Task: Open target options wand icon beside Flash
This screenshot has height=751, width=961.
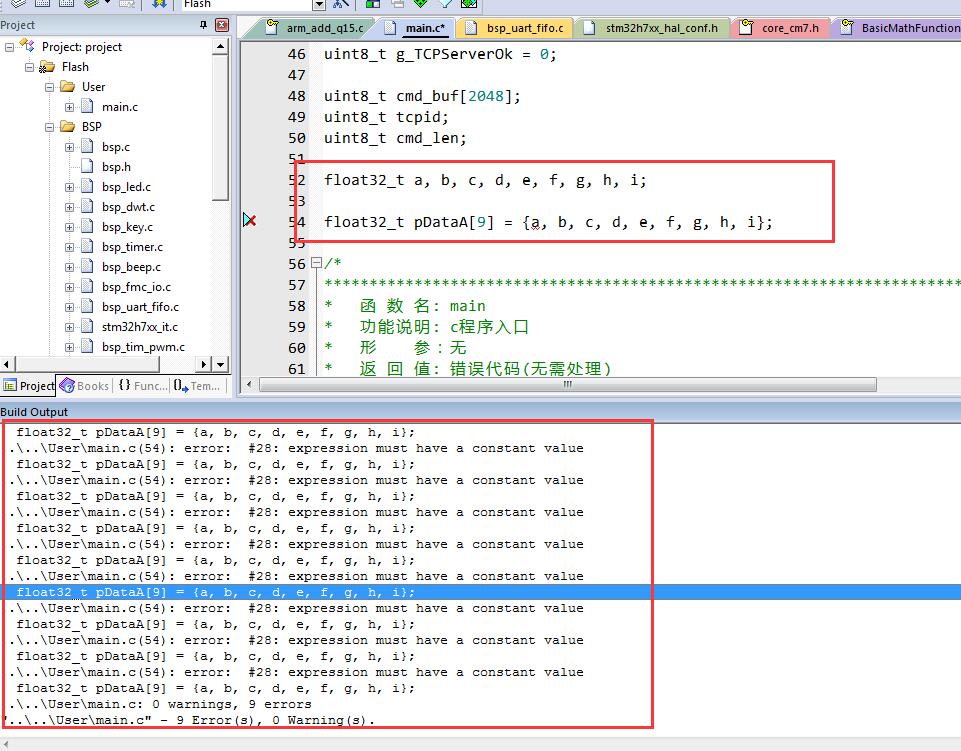Action: [x=340, y=4]
